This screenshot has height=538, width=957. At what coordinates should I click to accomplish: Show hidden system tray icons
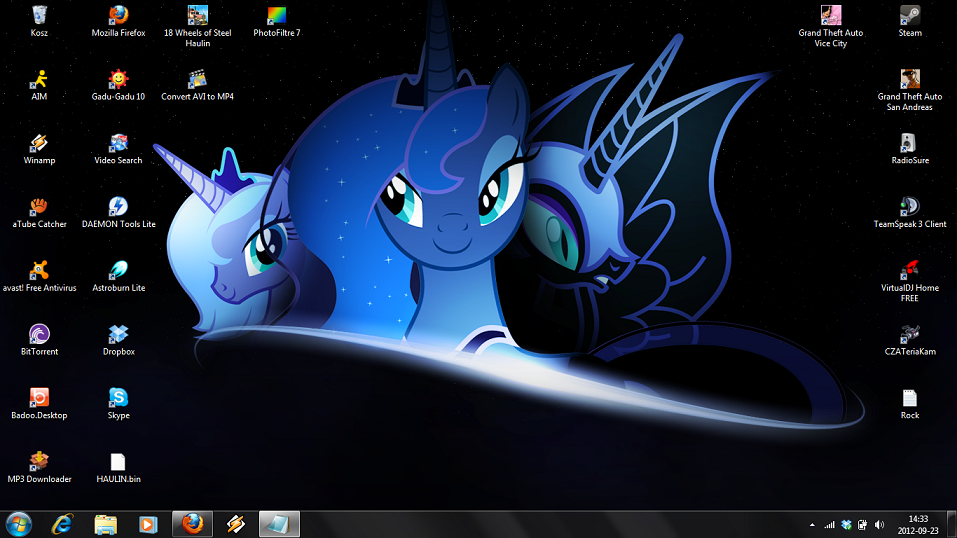click(811, 524)
